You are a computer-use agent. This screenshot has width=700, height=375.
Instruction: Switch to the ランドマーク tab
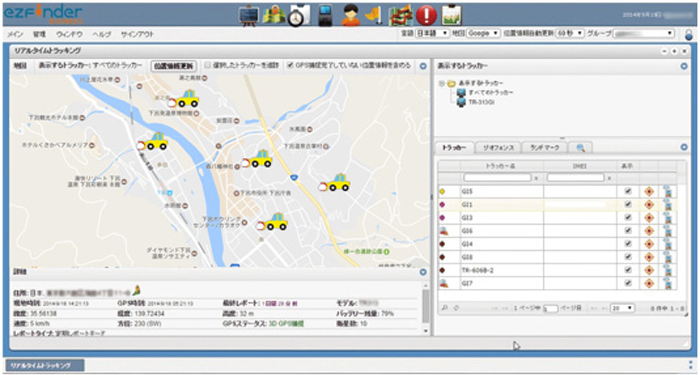[544, 147]
